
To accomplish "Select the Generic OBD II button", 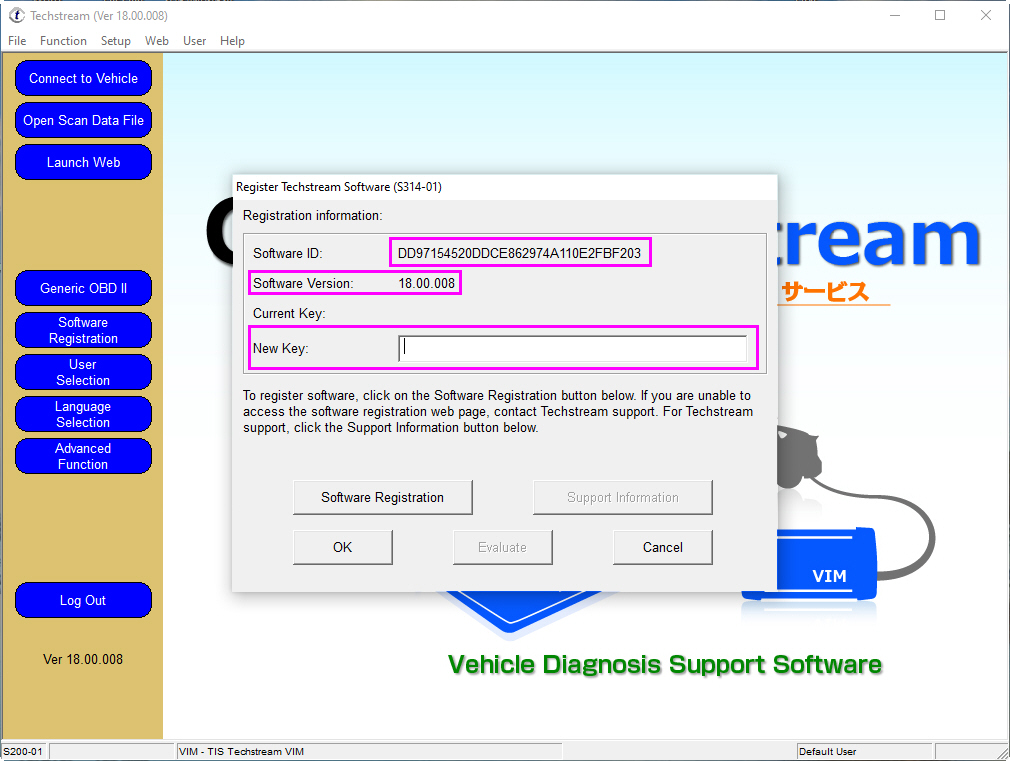I will point(83,288).
